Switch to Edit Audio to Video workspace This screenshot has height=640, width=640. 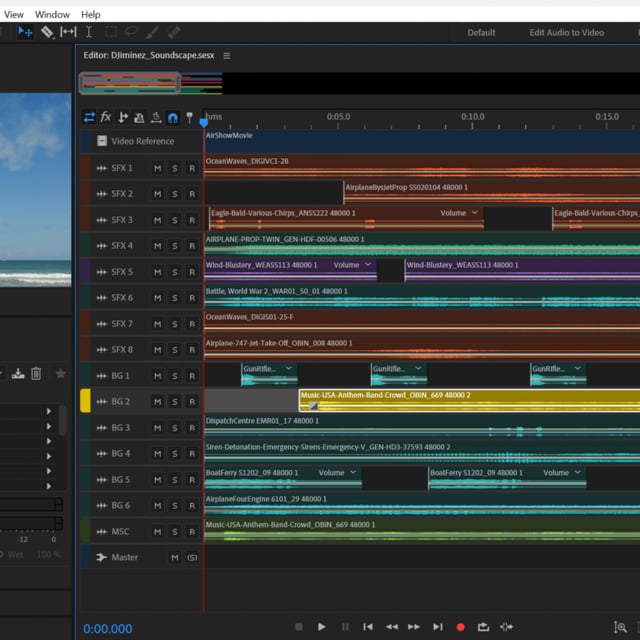pyautogui.click(x=566, y=32)
